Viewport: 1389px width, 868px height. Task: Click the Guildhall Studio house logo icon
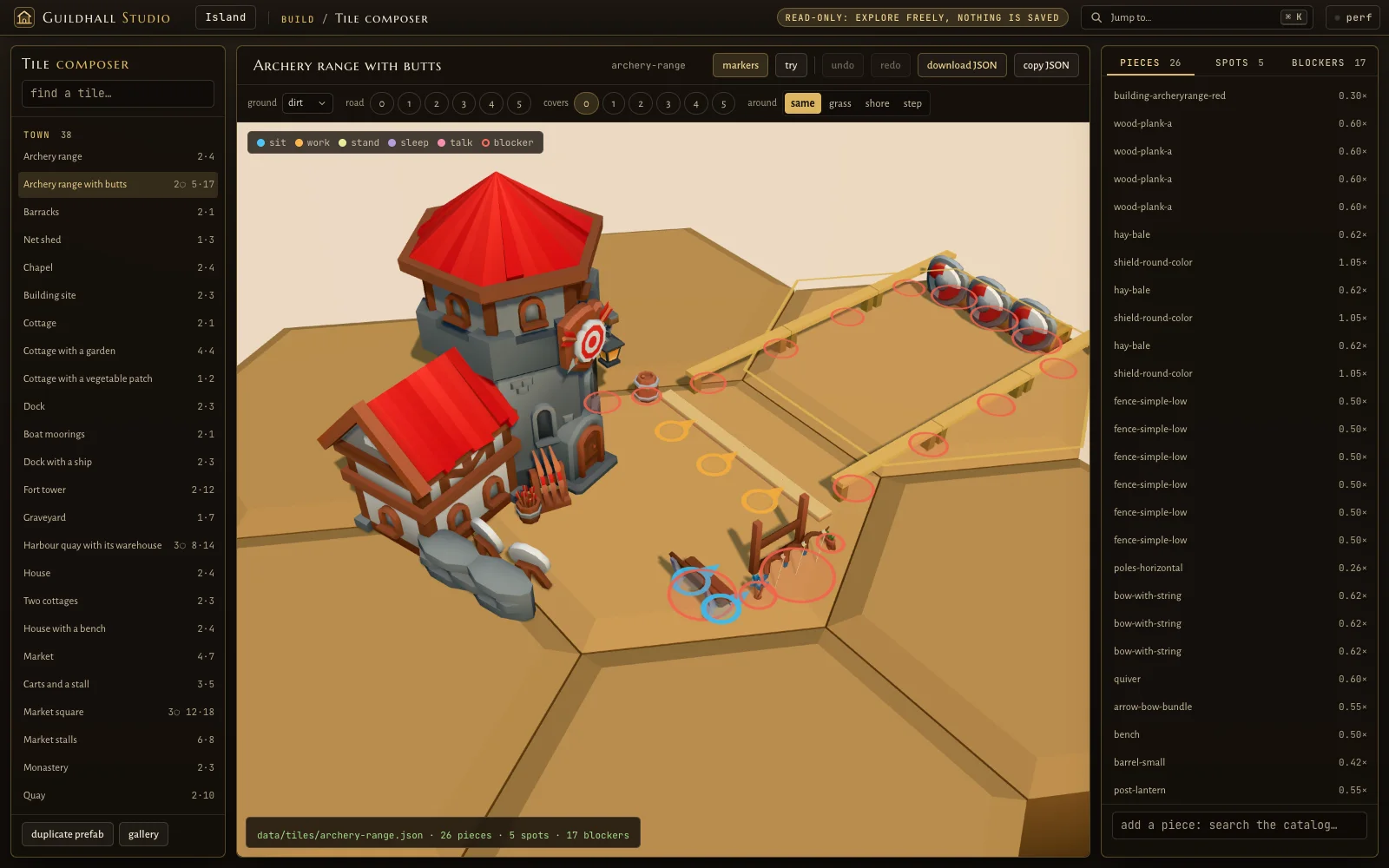tap(24, 17)
